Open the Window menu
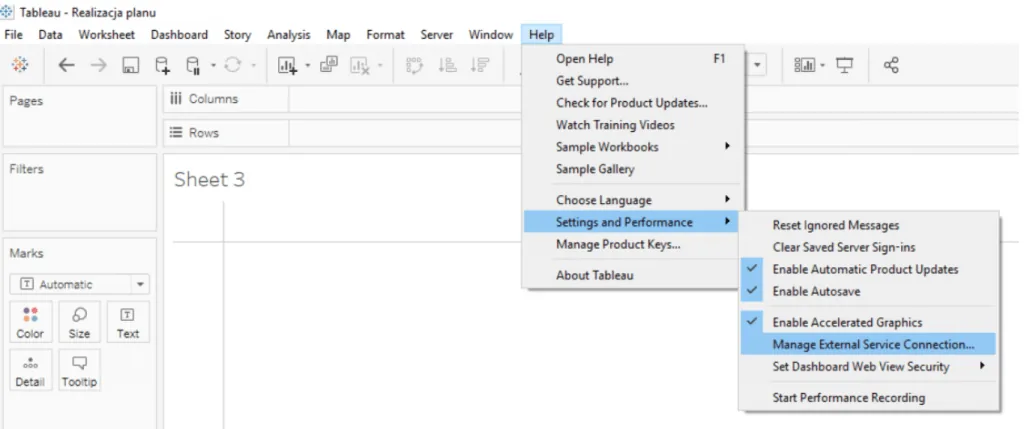This screenshot has width=1024, height=429. (490, 35)
